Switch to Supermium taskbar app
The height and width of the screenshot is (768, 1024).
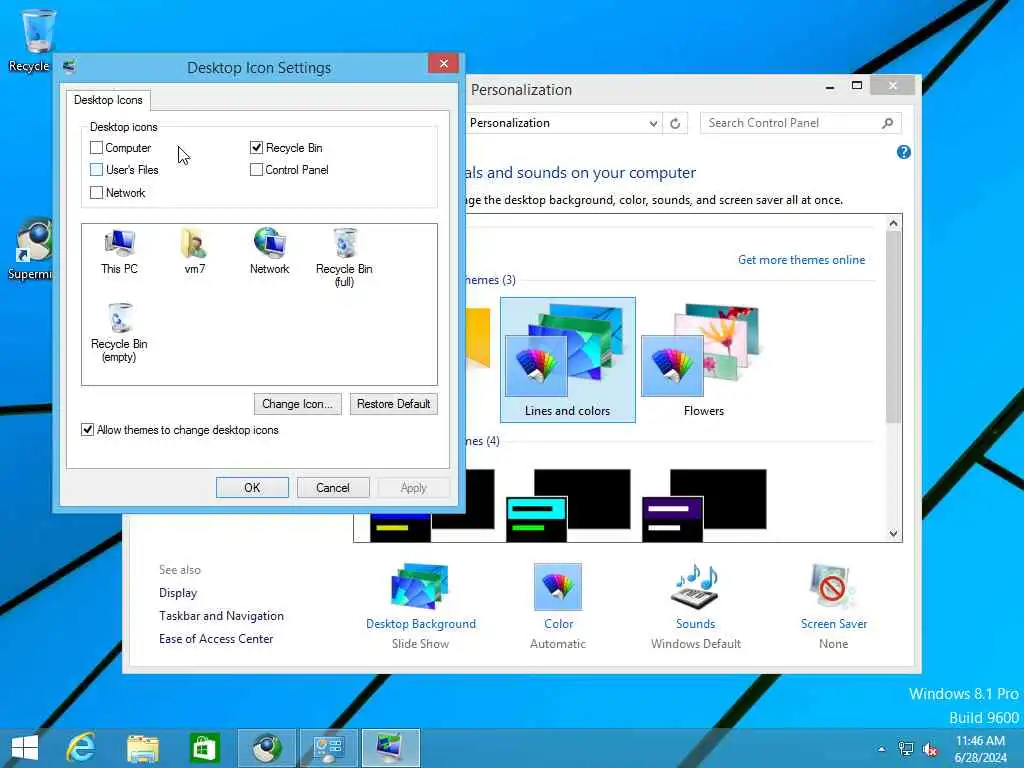(x=266, y=748)
